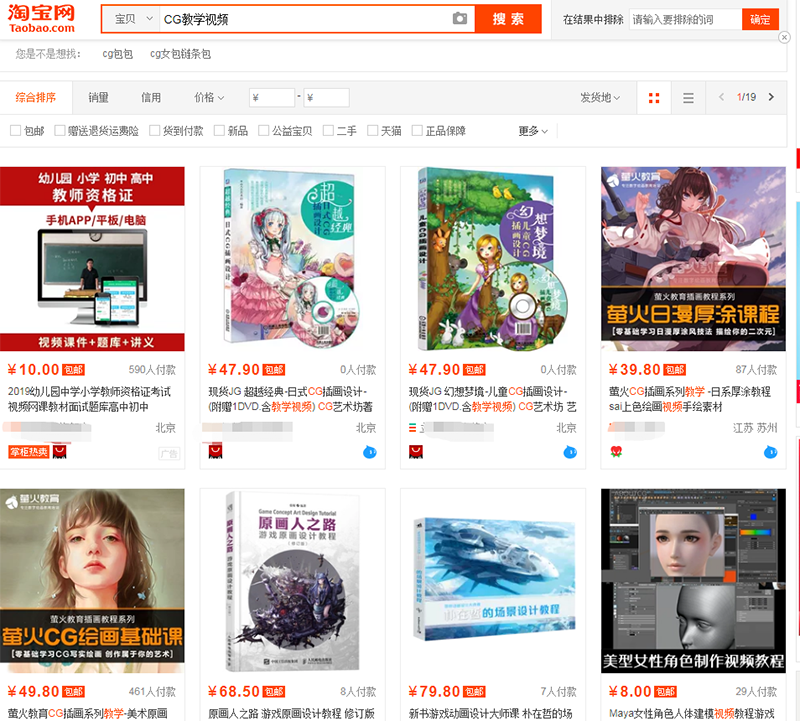The image size is (800, 721).
Task: Open the 发货地 location dropdown
Action: tap(600, 97)
